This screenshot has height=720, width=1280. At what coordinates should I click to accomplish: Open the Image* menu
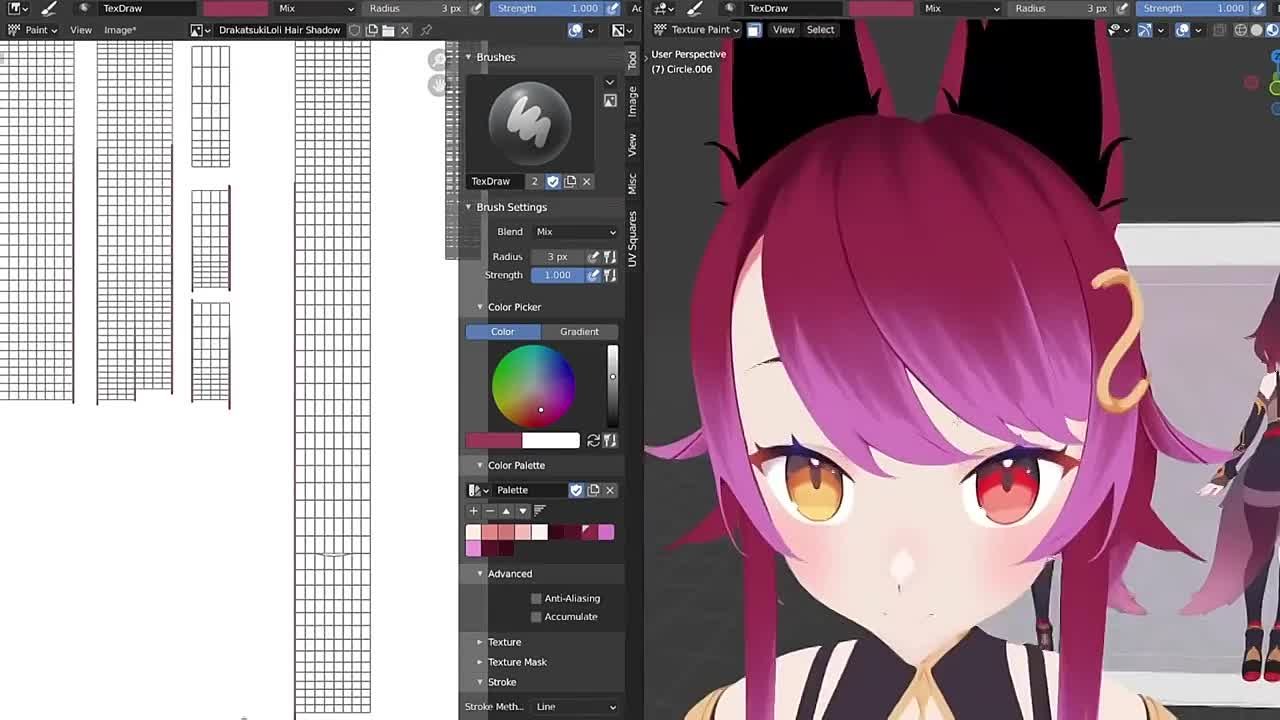pos(120,30)
